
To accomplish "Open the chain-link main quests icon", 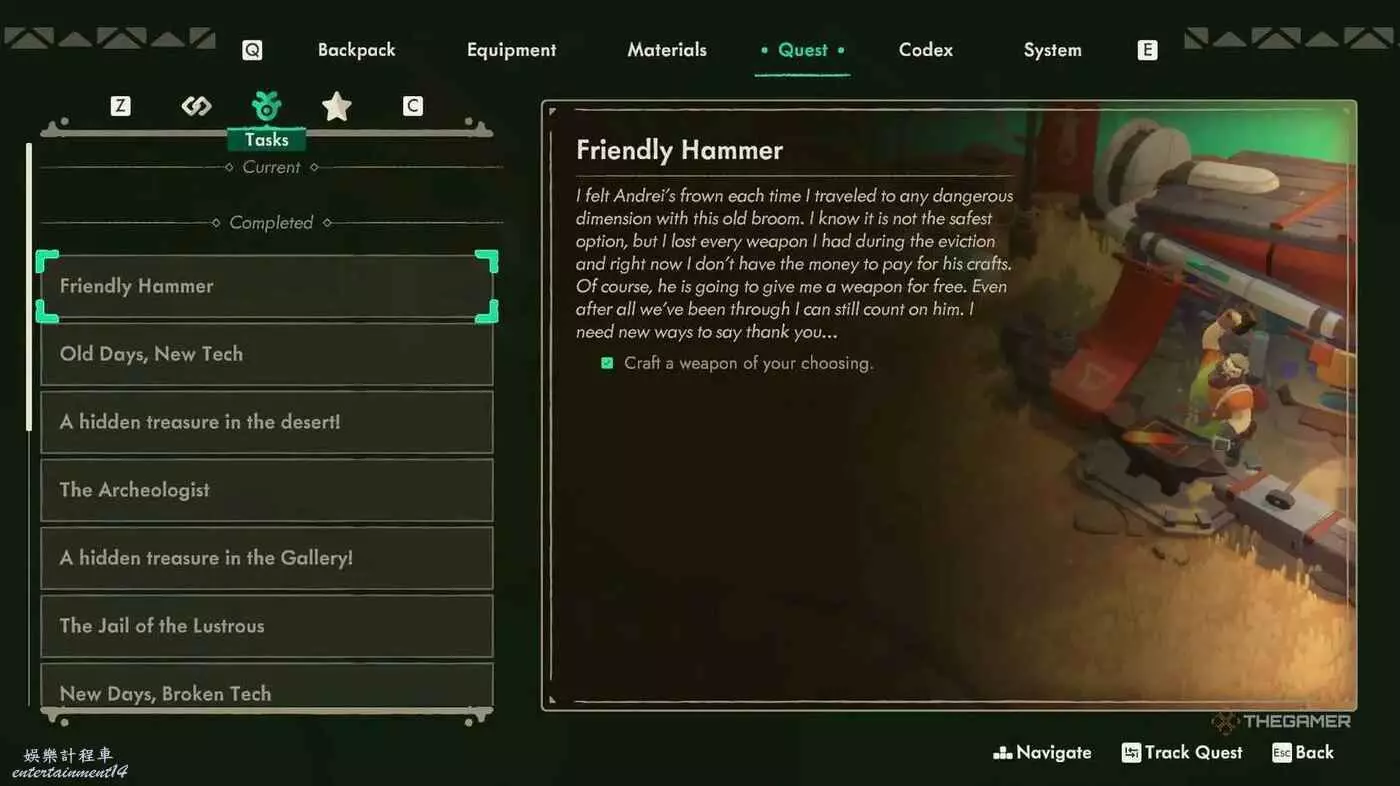I will pyautogui.click(x=196, y=106).
